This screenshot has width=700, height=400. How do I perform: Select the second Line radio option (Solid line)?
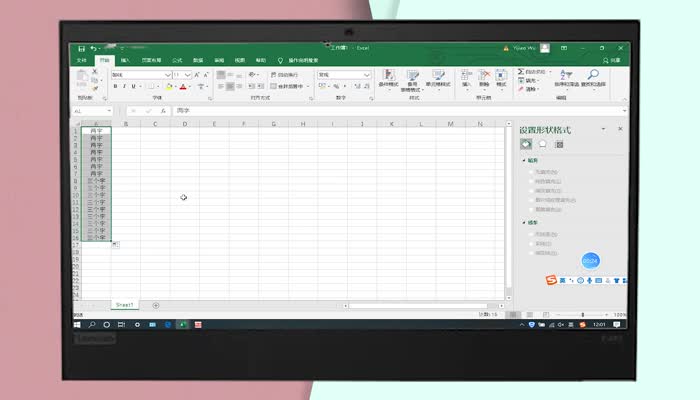(531, 244)
